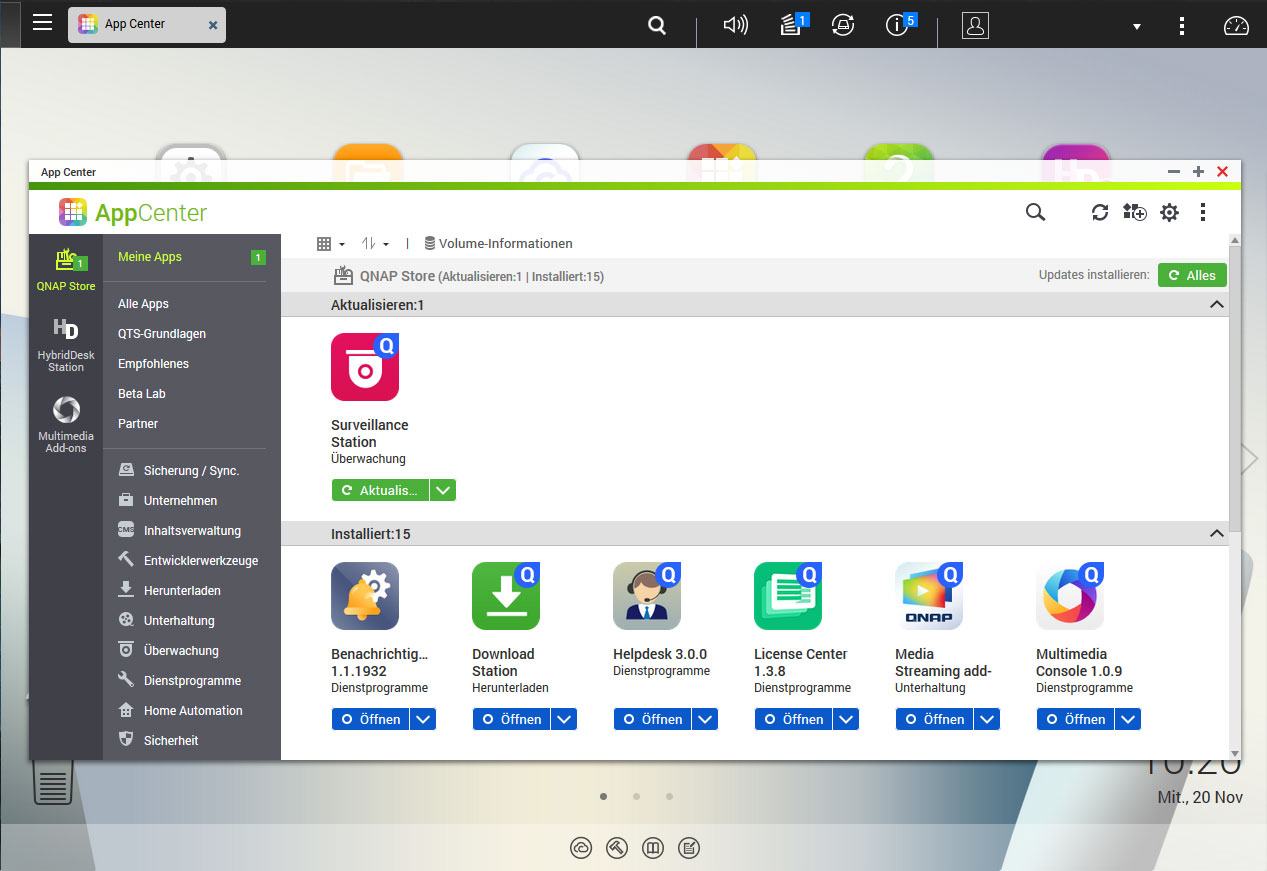Screen dimensions: 1267x871
Task: Open Volume-Informationen
Action: tap(498, 244)
